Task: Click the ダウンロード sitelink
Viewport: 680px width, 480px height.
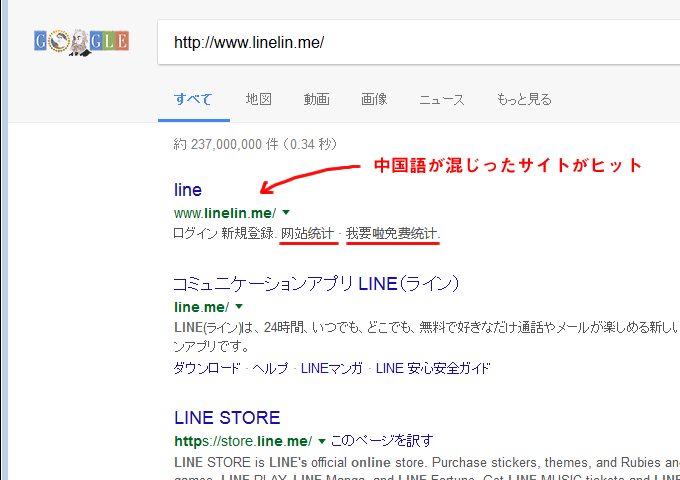Action: tap(207, 368)
